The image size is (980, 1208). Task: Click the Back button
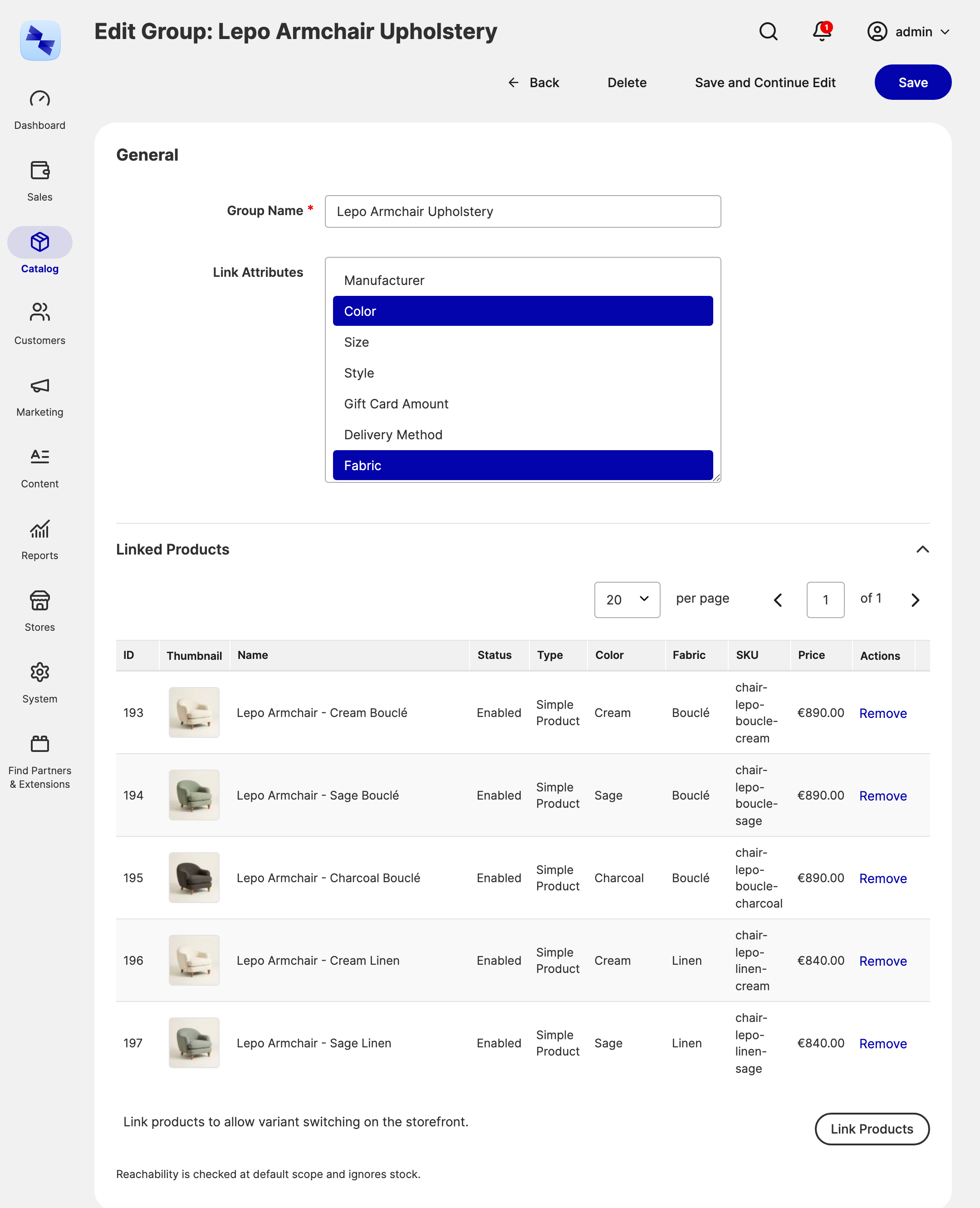534,83
